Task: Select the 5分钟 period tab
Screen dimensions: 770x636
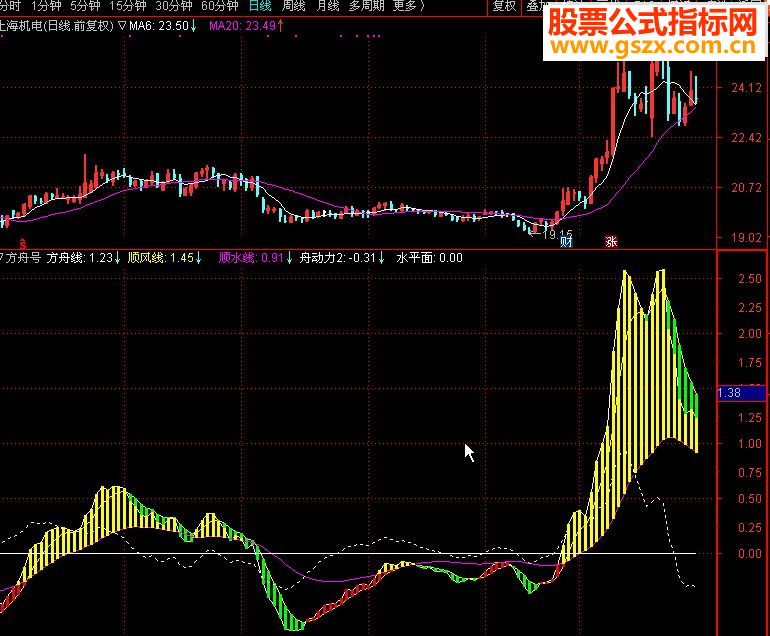Action: pos(85,6)
